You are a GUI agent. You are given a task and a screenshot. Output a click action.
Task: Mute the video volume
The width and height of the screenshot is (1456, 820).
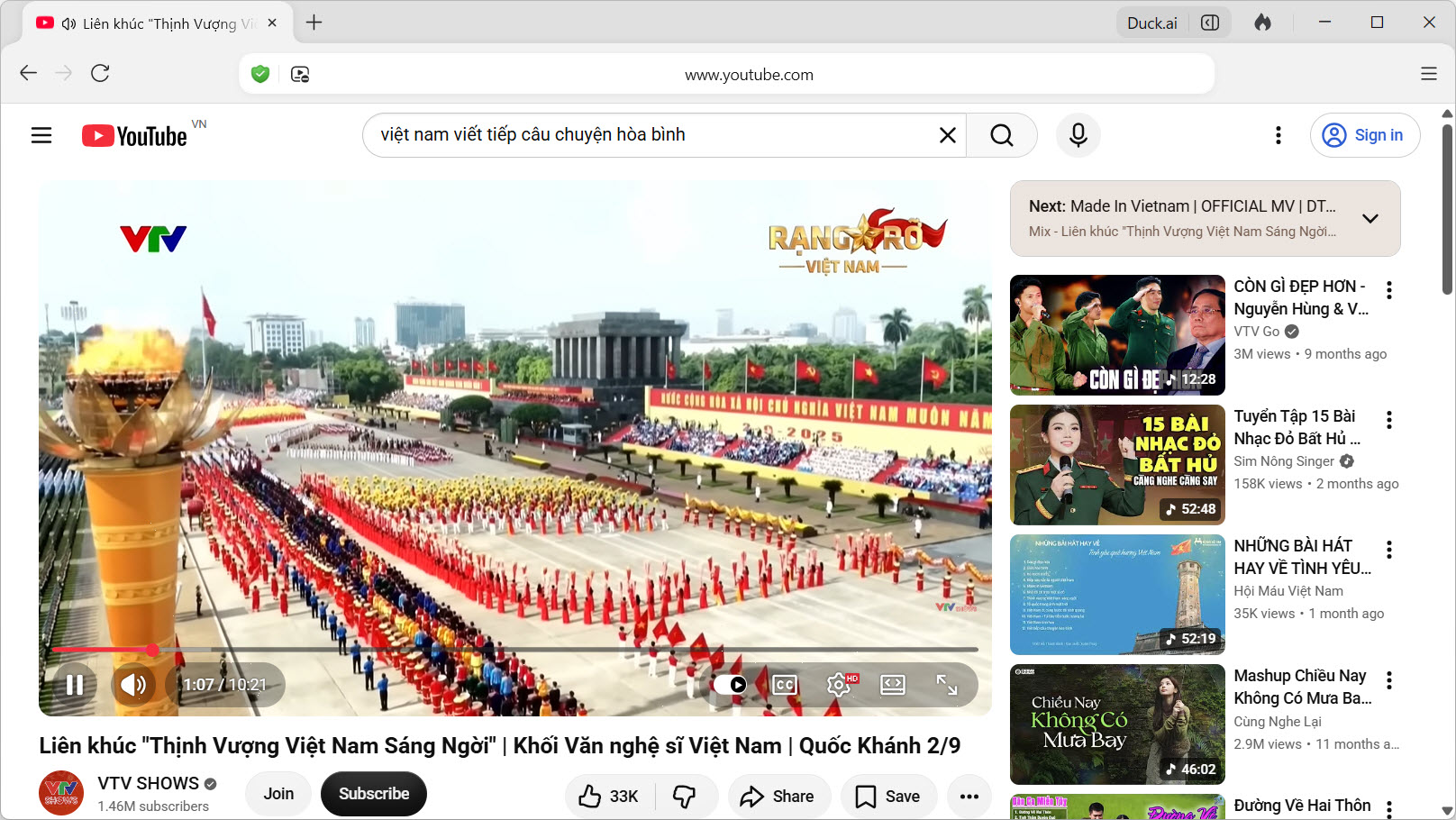[133, 685]
